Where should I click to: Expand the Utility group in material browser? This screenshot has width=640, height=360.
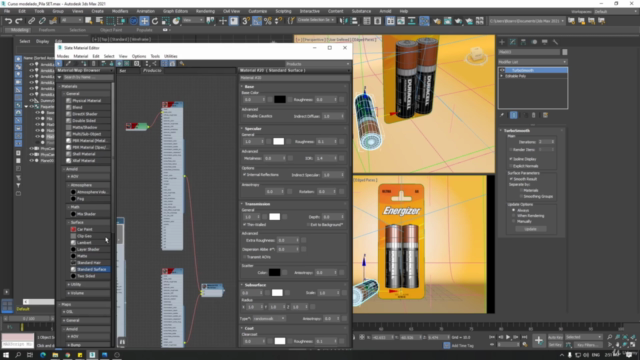tap(76, 284)
